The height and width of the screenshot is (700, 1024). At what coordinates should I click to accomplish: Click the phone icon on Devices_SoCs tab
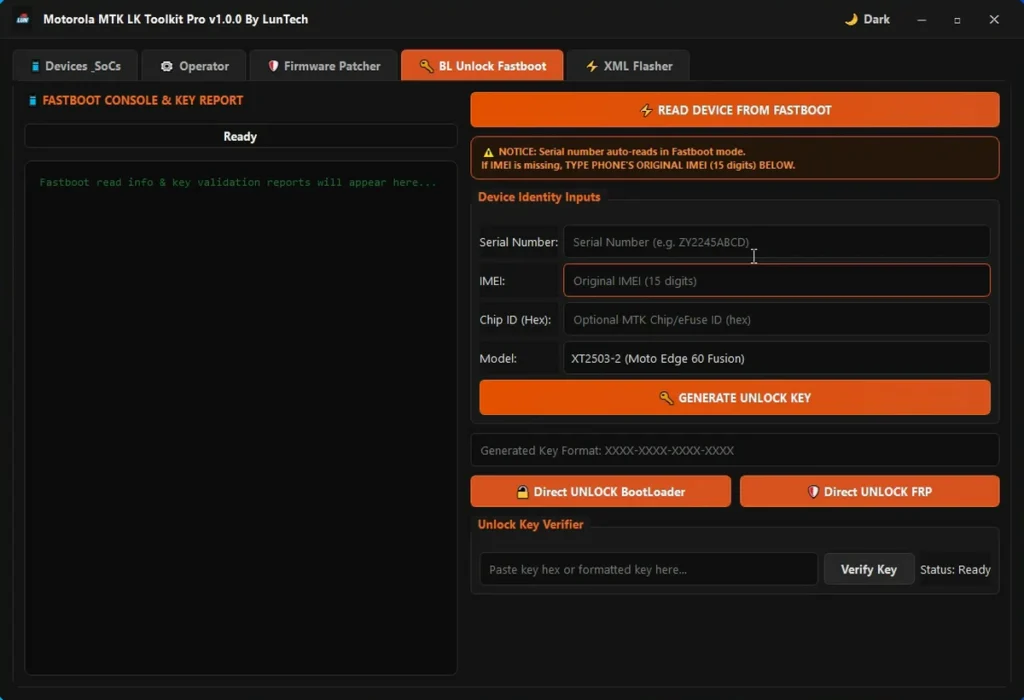pyautogui.click(x=35, y=66)
